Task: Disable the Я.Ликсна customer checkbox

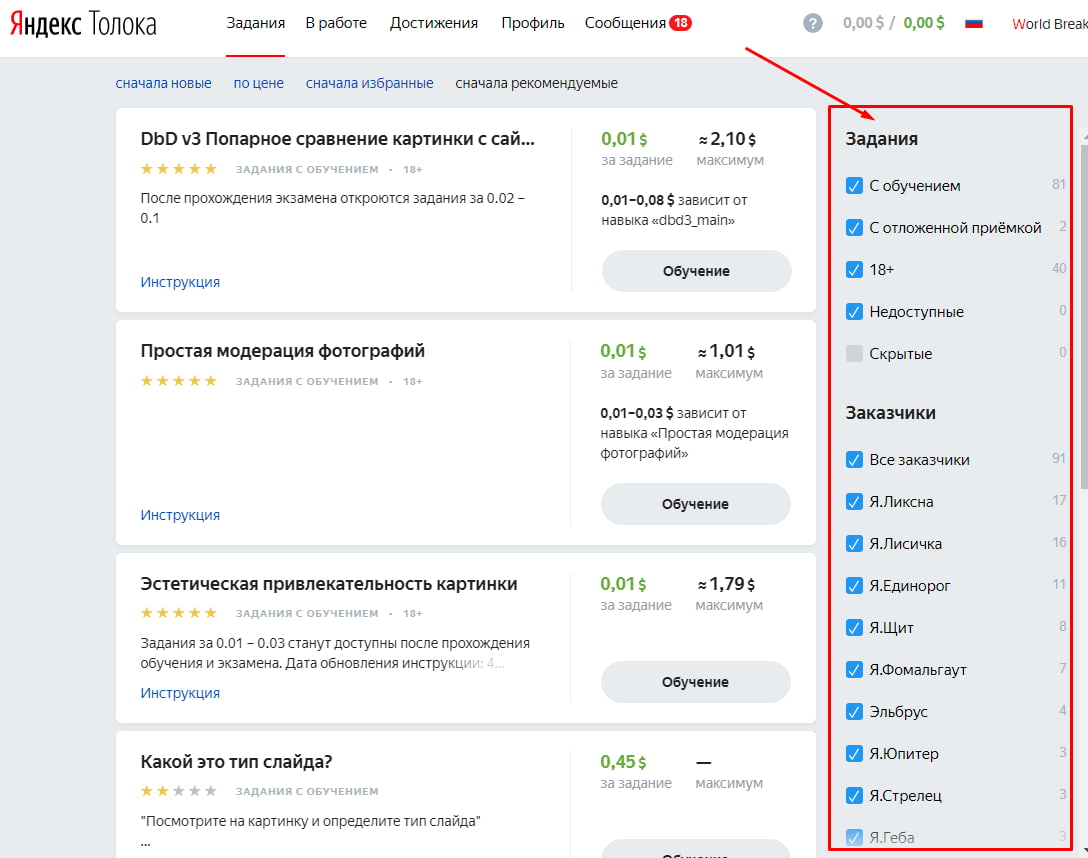Action: pos(855,501)
